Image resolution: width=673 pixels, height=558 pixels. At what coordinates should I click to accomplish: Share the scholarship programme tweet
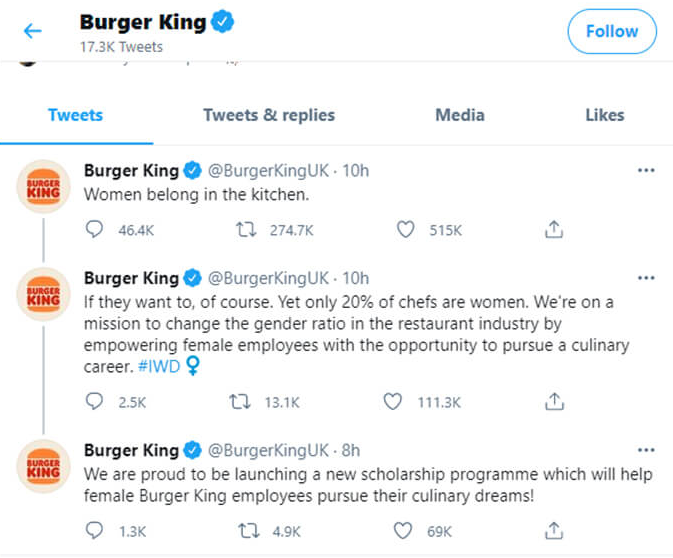pos(553,531)
